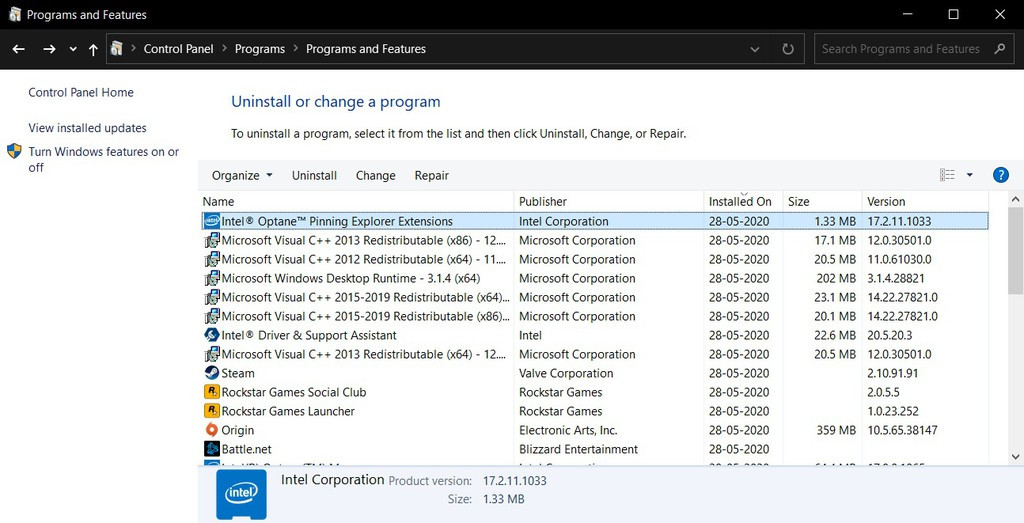Click Intel Driver & Support Assistant icon

coord(212,335)
